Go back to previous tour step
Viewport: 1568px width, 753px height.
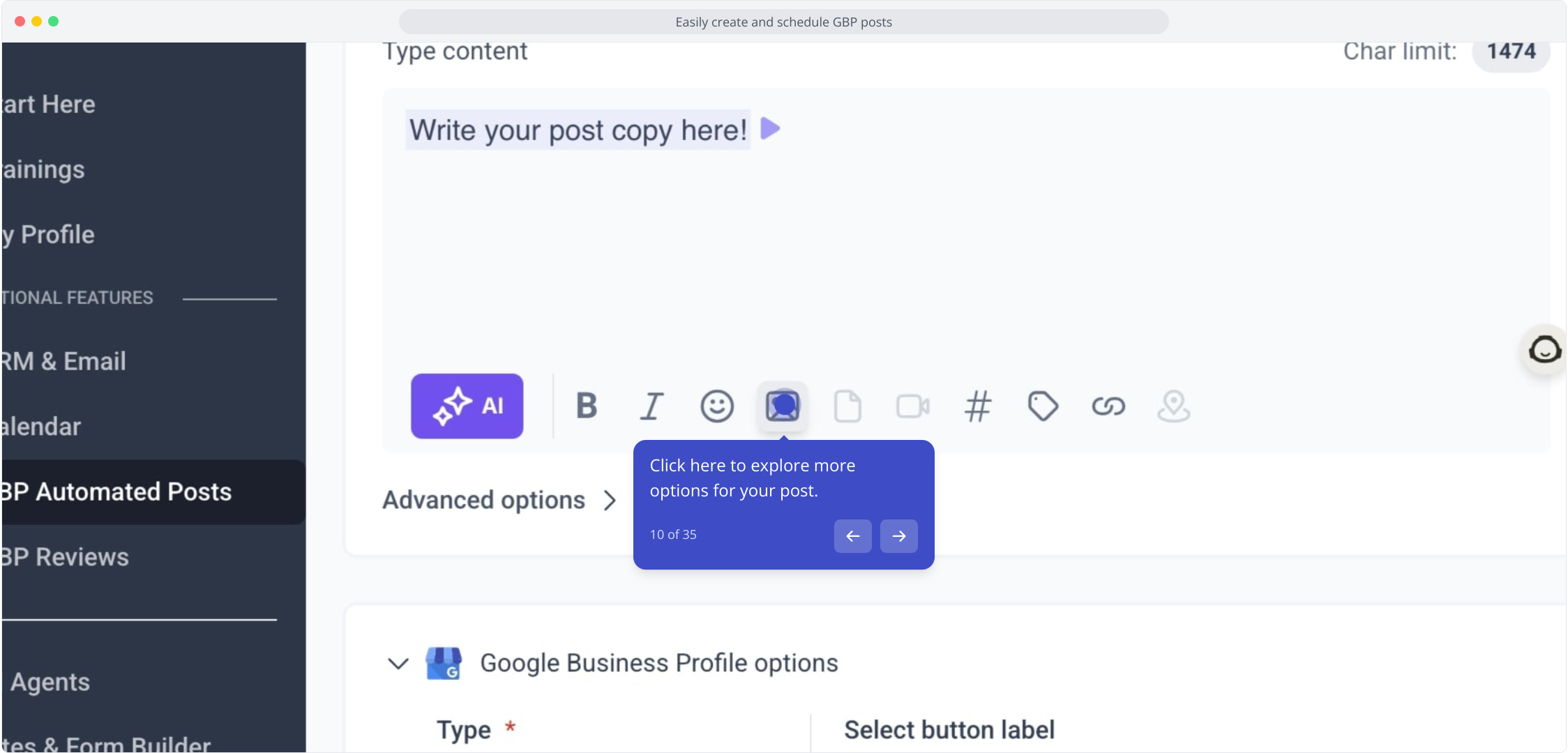coord(853,536)
